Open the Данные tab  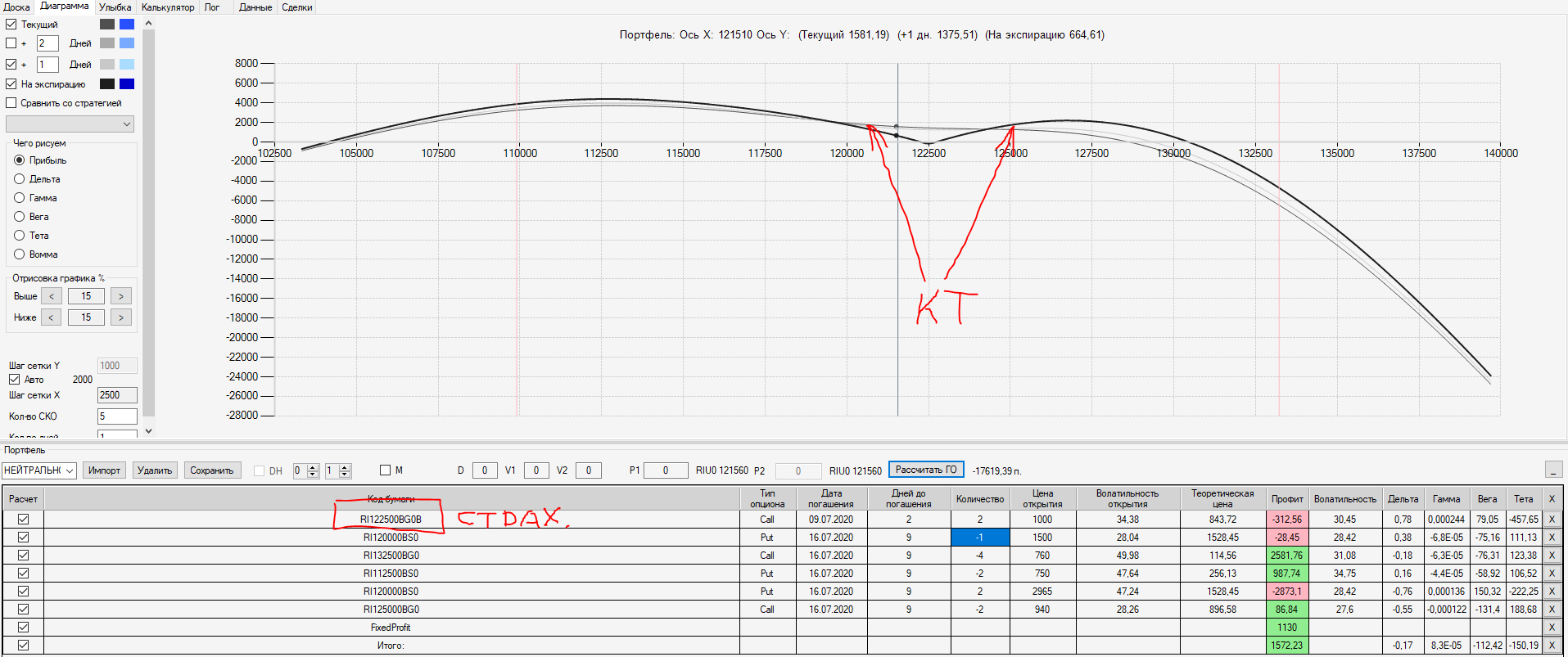[x=255, y=7]
